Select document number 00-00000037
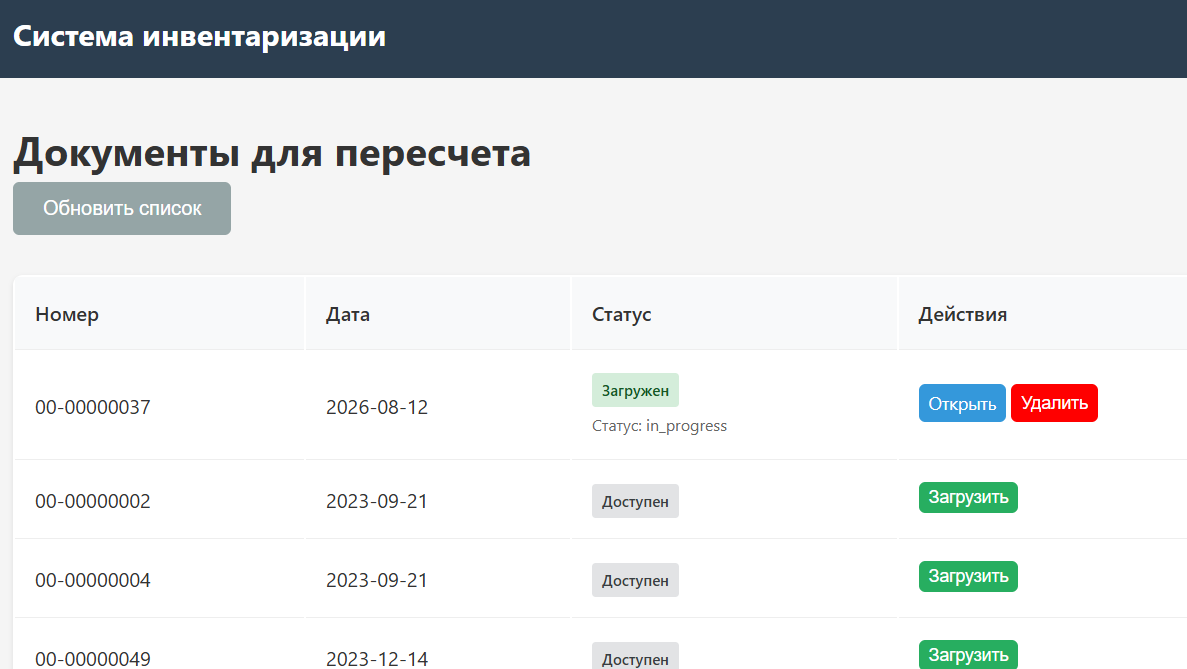 (93, 407)
